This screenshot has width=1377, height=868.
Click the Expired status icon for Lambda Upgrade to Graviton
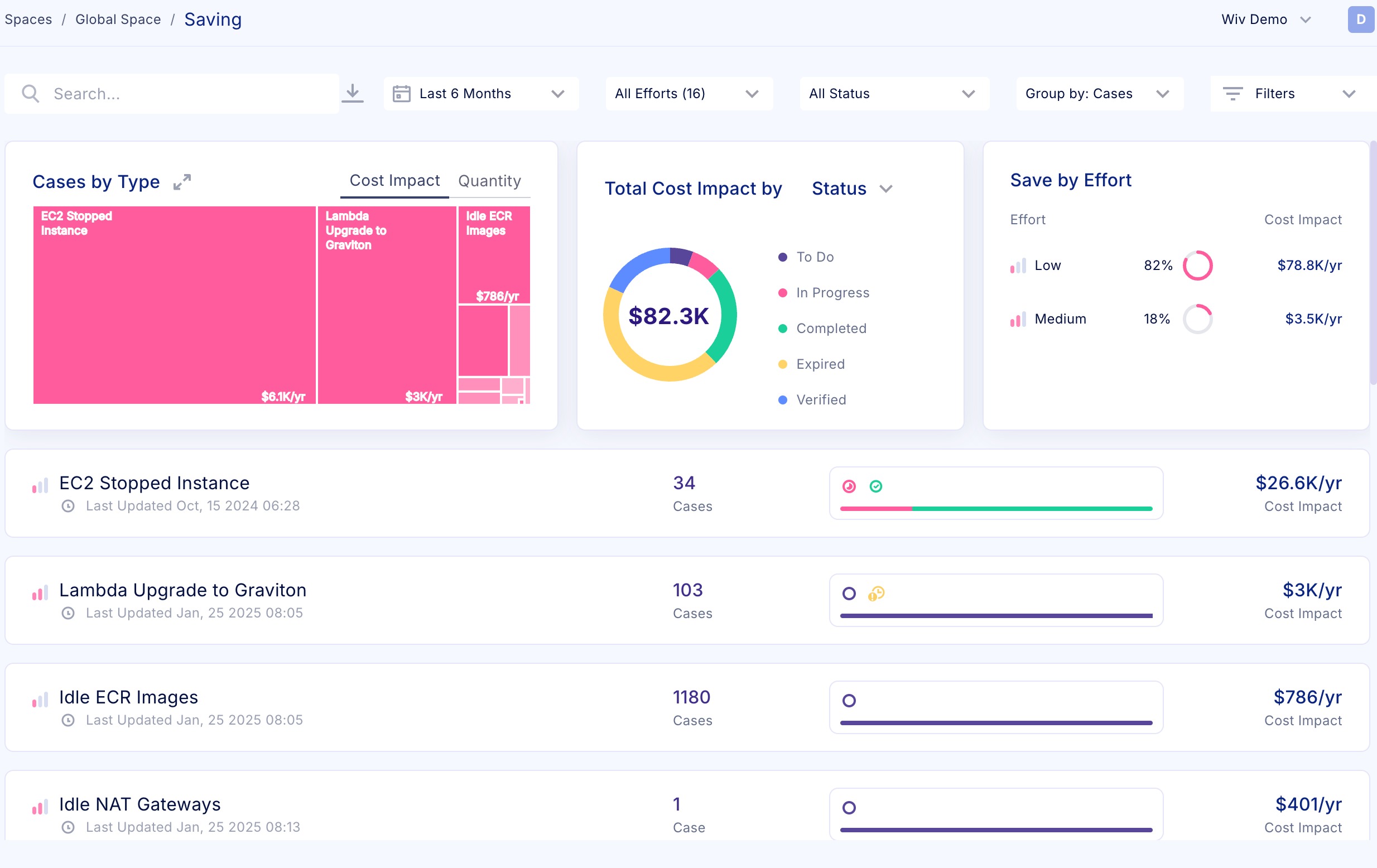pos(876,594)
